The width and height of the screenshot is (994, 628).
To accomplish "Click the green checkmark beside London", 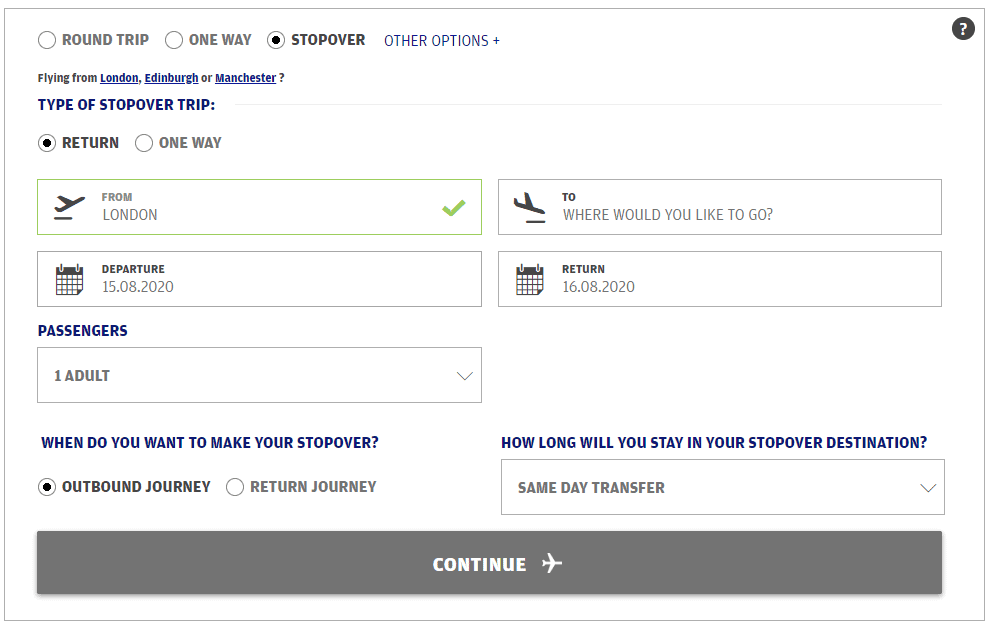I will click(x=454, y=207).
